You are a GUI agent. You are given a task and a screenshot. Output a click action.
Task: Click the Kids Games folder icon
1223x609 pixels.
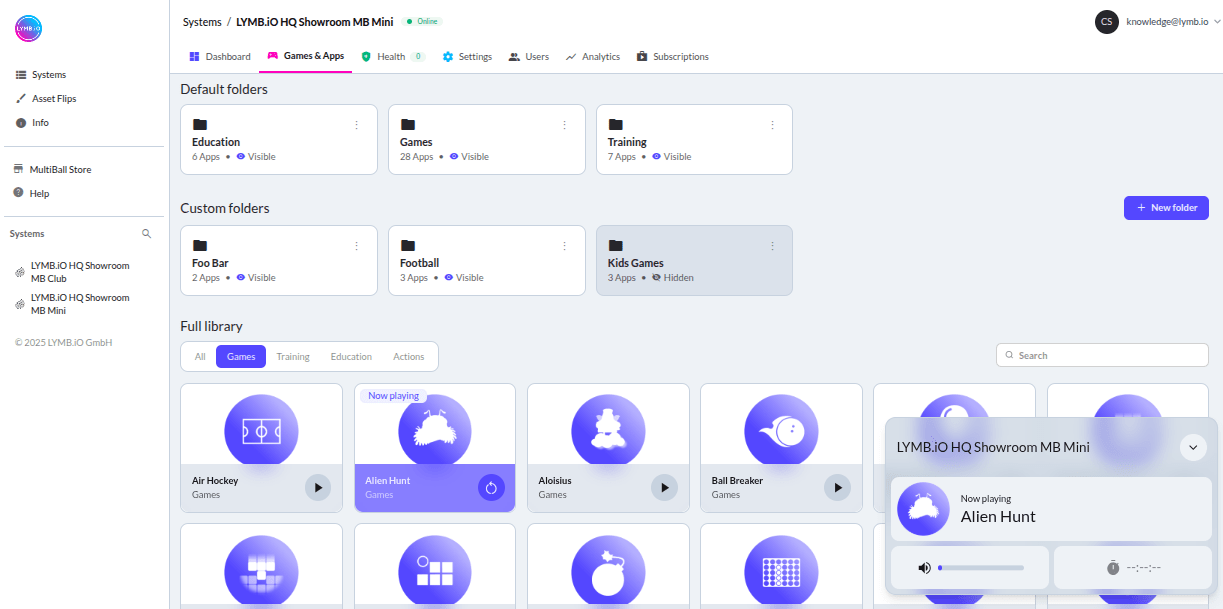(x=615, y=246)
